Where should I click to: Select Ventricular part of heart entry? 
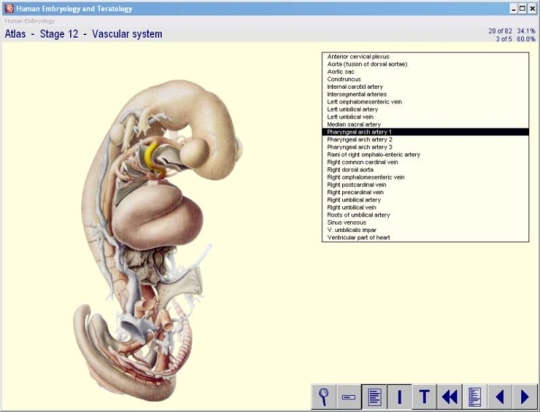click(x=359, y=238)
